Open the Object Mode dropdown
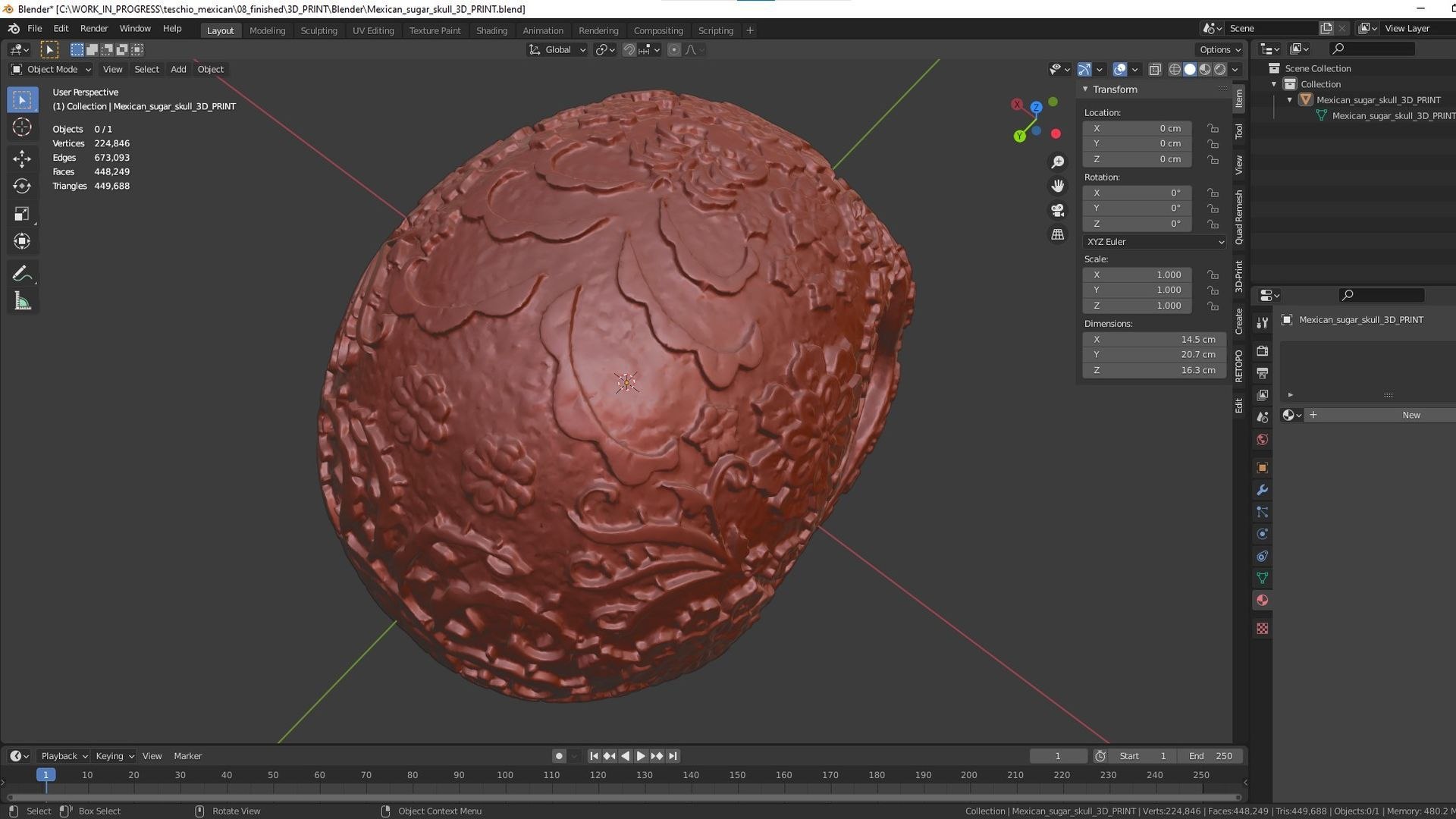The width and height of the screenshot is (1456, 819). coord(52,69)
